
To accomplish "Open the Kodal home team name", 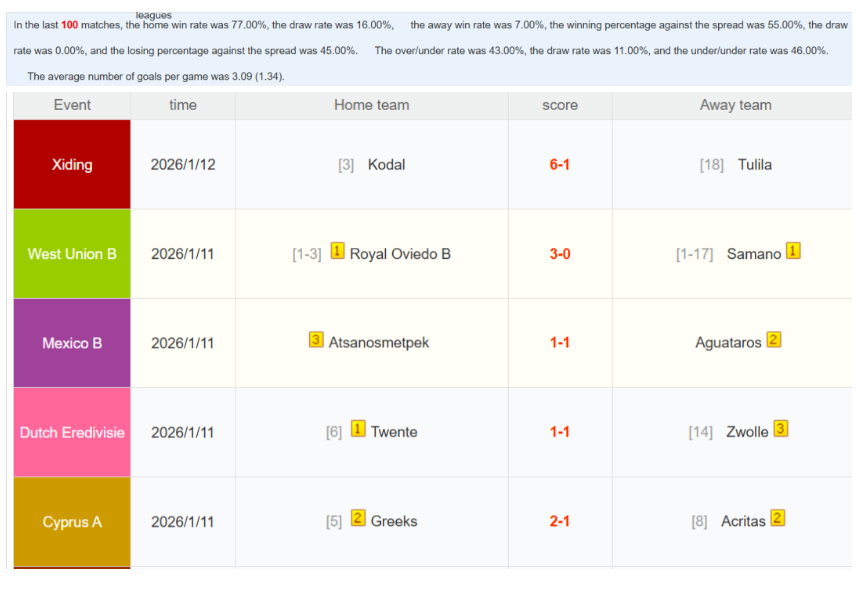I will pyautogui.click(x=386, y=165).
